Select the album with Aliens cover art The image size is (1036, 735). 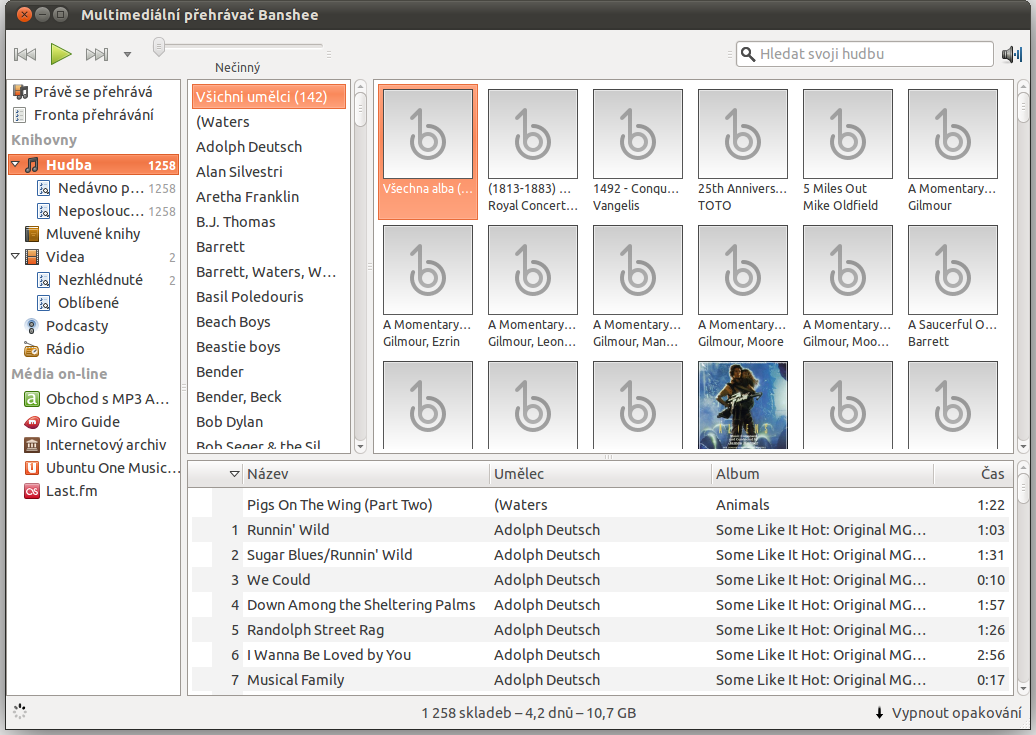coord(743,405)
